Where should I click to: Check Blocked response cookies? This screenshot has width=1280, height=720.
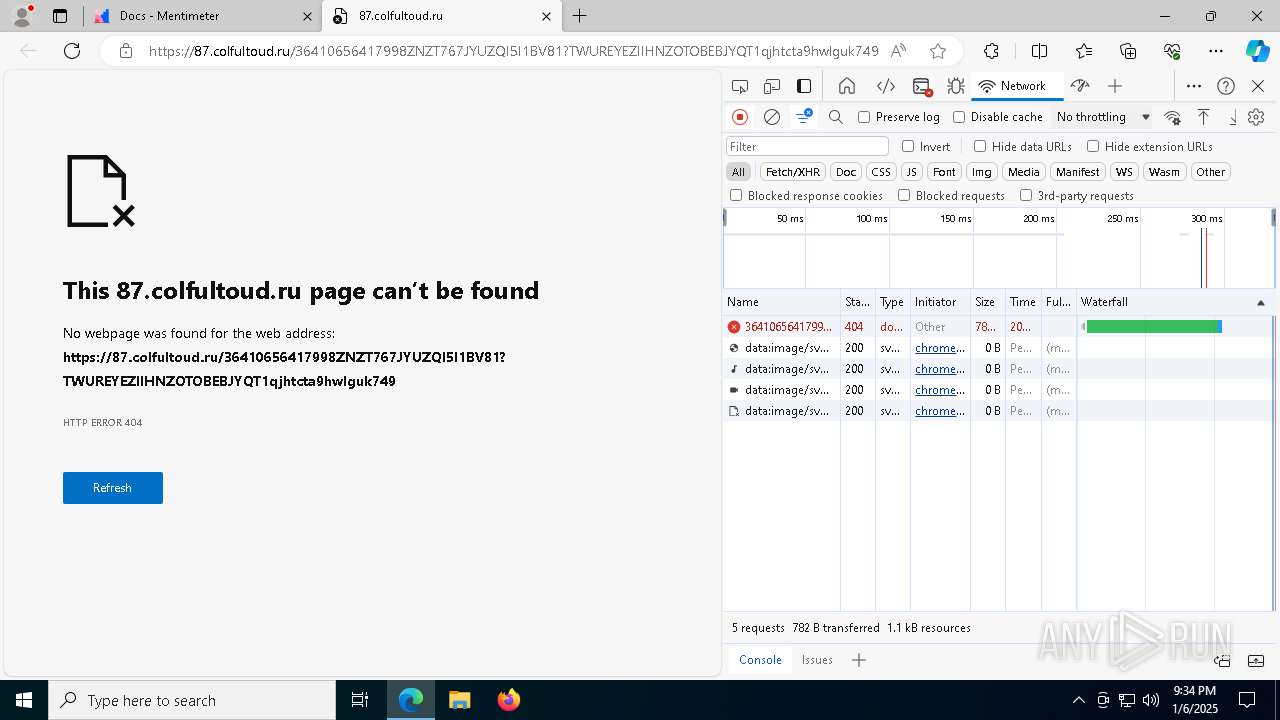(736, 195)
